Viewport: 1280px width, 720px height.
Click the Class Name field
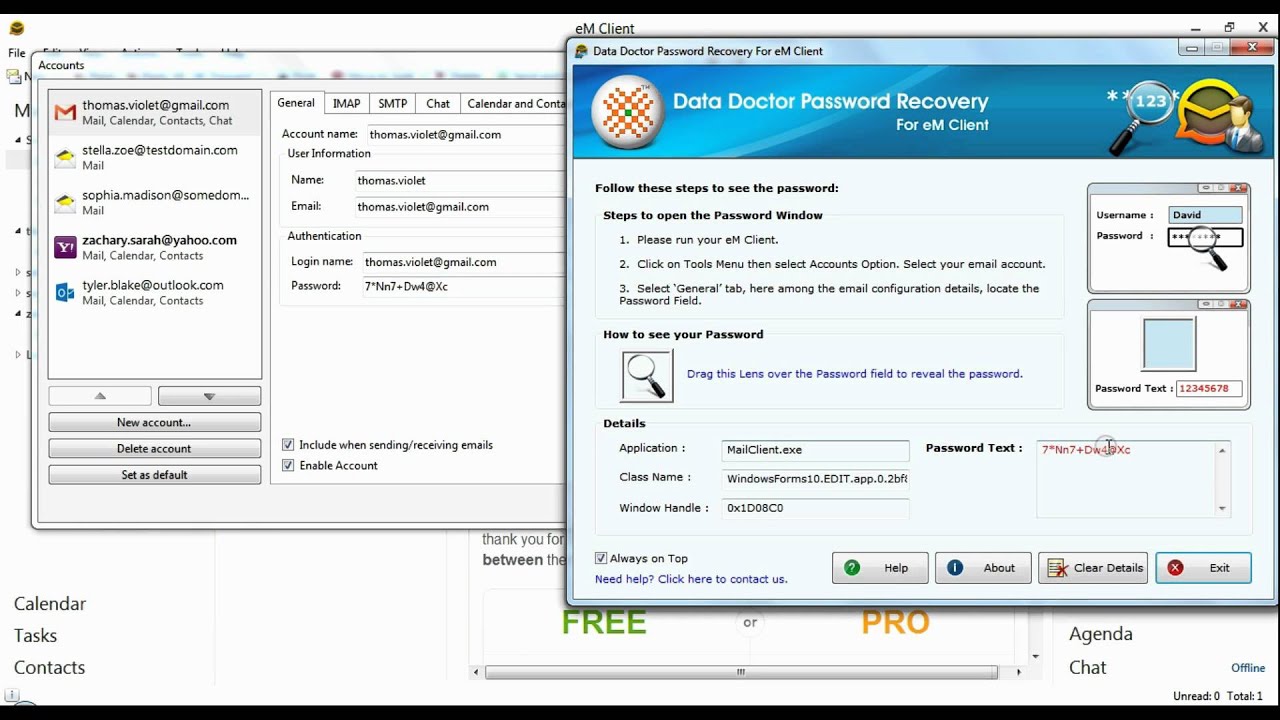pos(815,479)
